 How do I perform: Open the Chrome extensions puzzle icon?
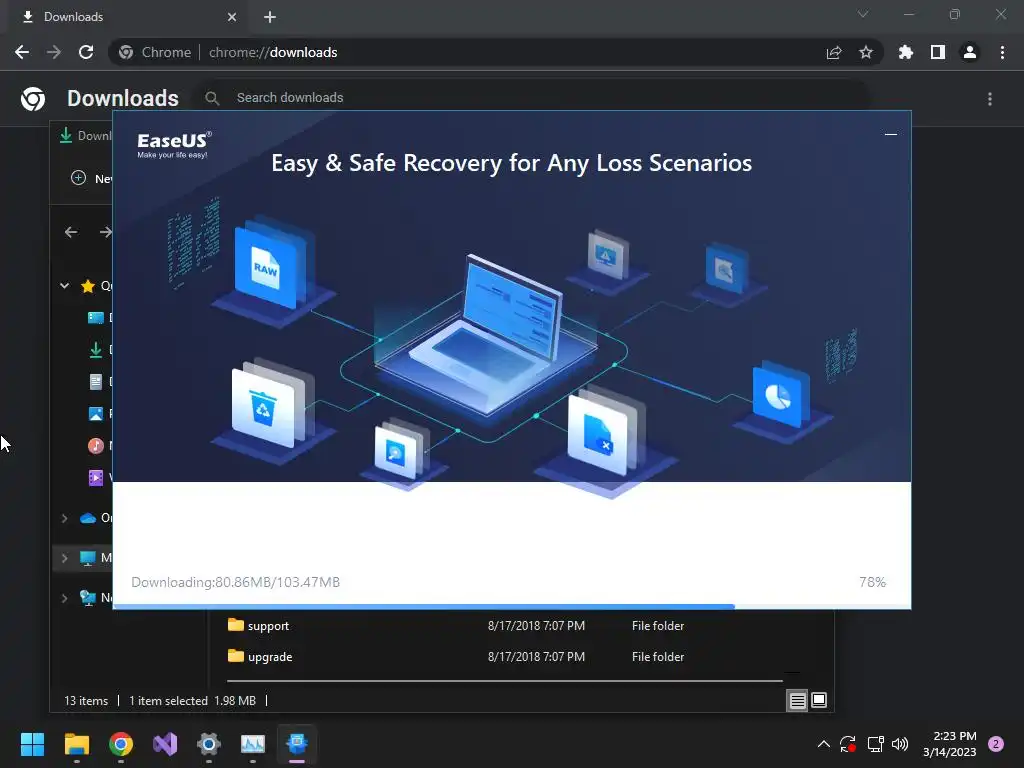(x=906, y=52)
